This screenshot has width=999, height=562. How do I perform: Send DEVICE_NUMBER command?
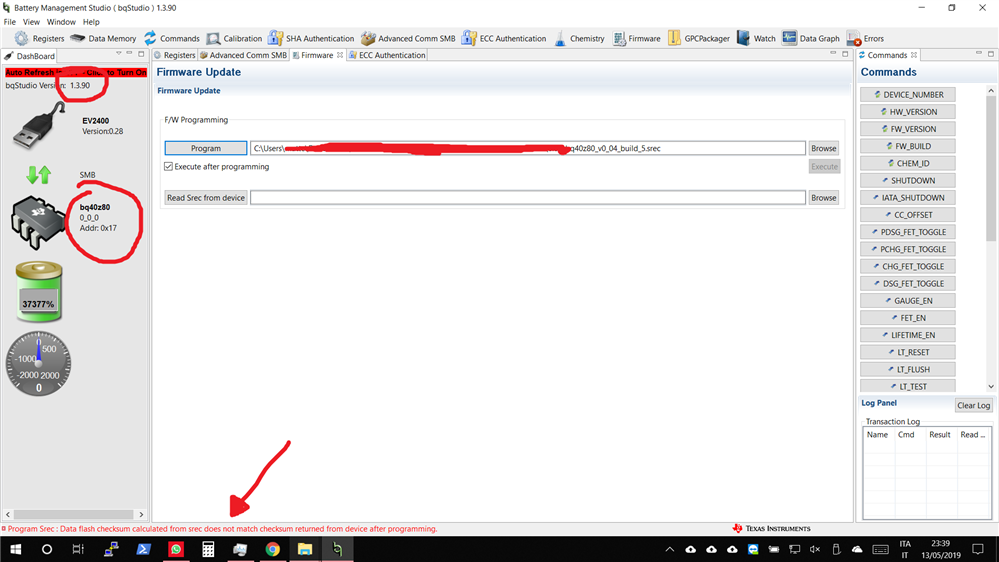point(907,94)
